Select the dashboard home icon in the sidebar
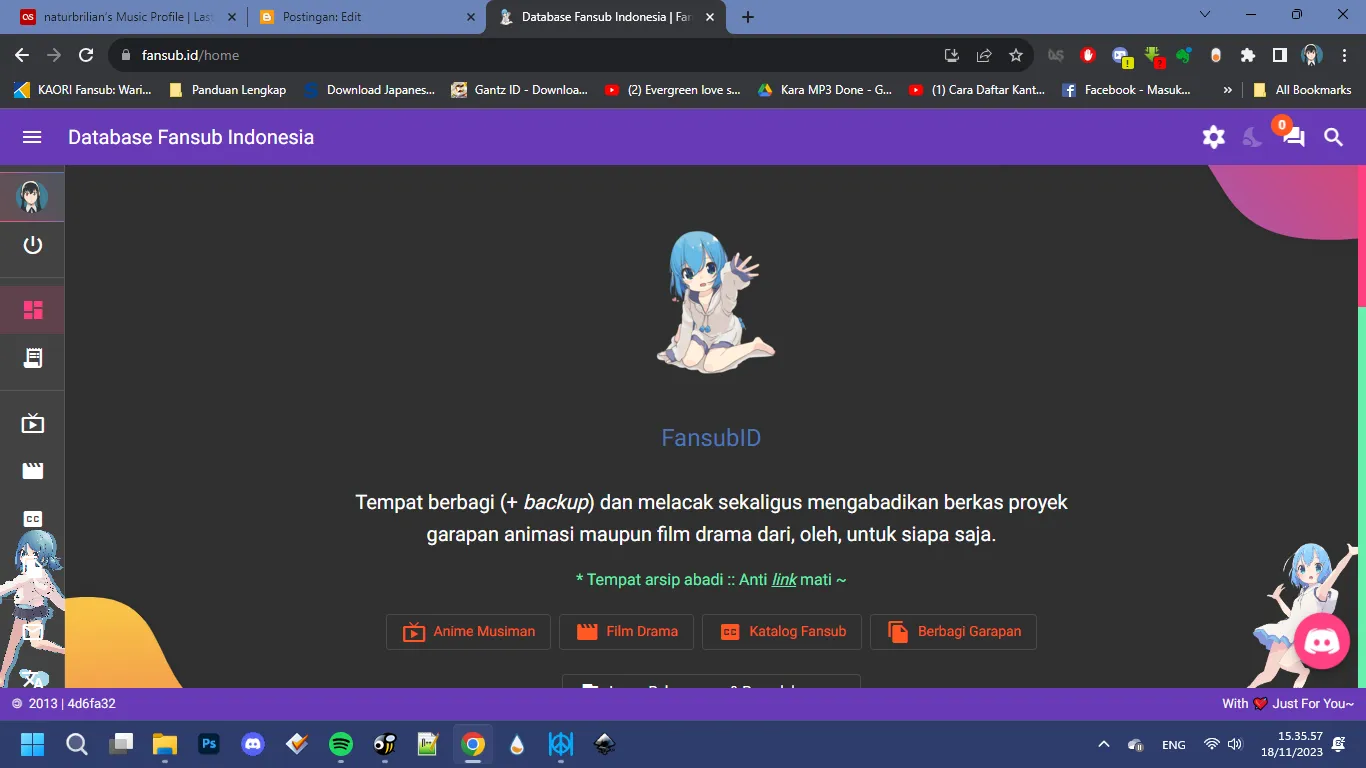 (x=33, y=310)
